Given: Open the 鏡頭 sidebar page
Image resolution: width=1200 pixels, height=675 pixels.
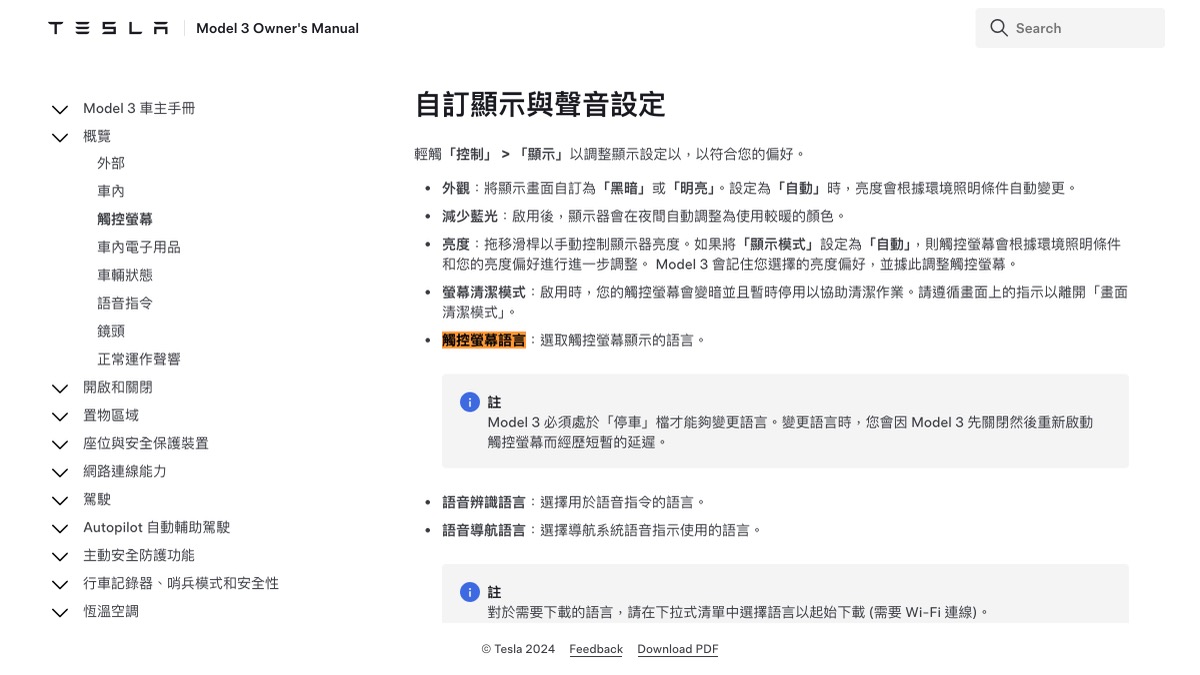Looking at the screenshot, I should point(111,331).
